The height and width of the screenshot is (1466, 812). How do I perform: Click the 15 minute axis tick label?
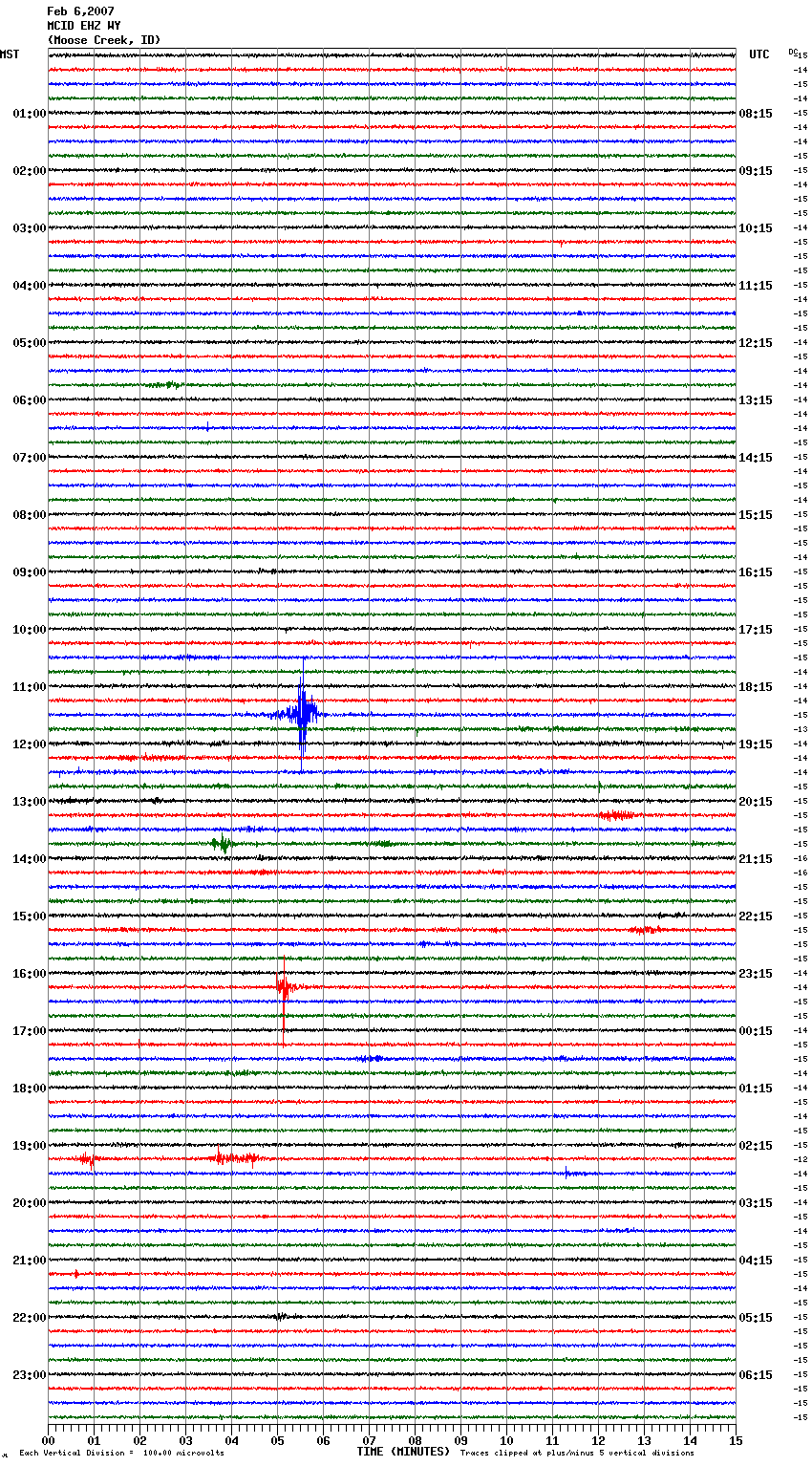(736, 1440)
